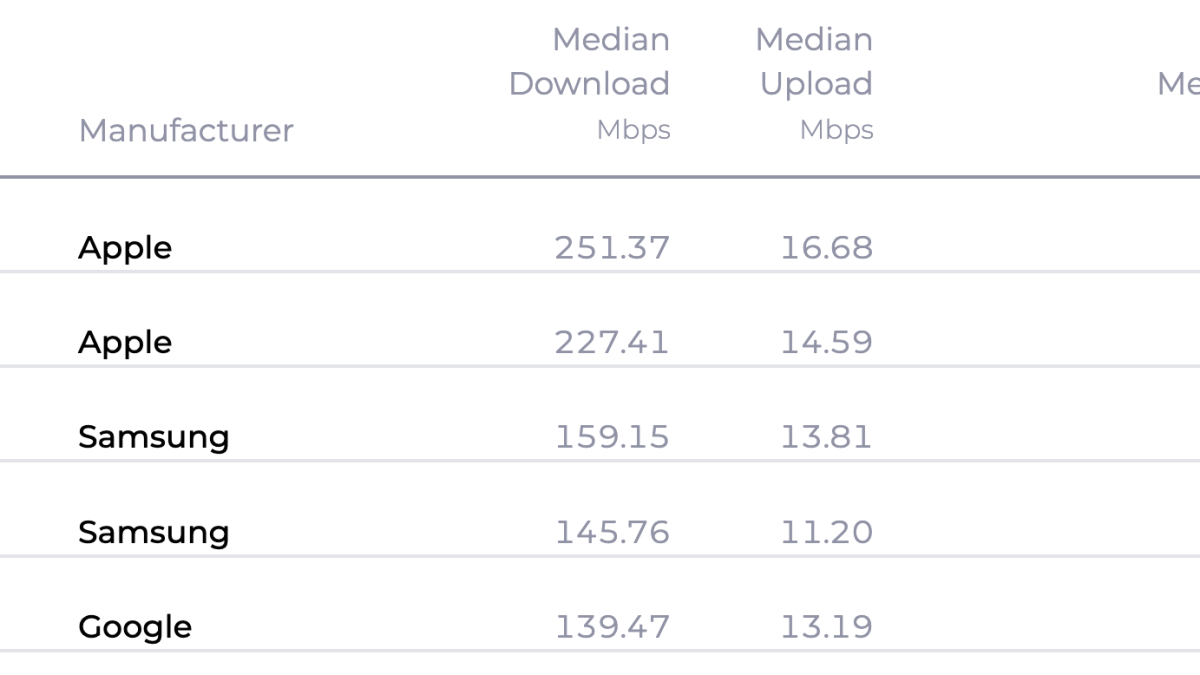Click the 251.37 download speed value
Image resolution: width=1200 pixels, height=675 pixels.
612,248
